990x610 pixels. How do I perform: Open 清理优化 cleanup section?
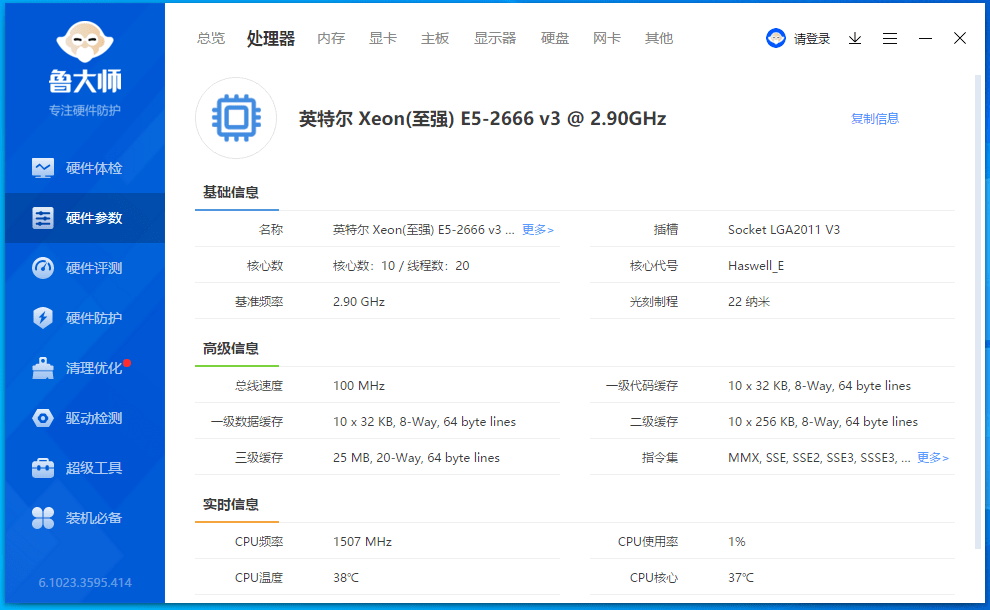[85, 368]
